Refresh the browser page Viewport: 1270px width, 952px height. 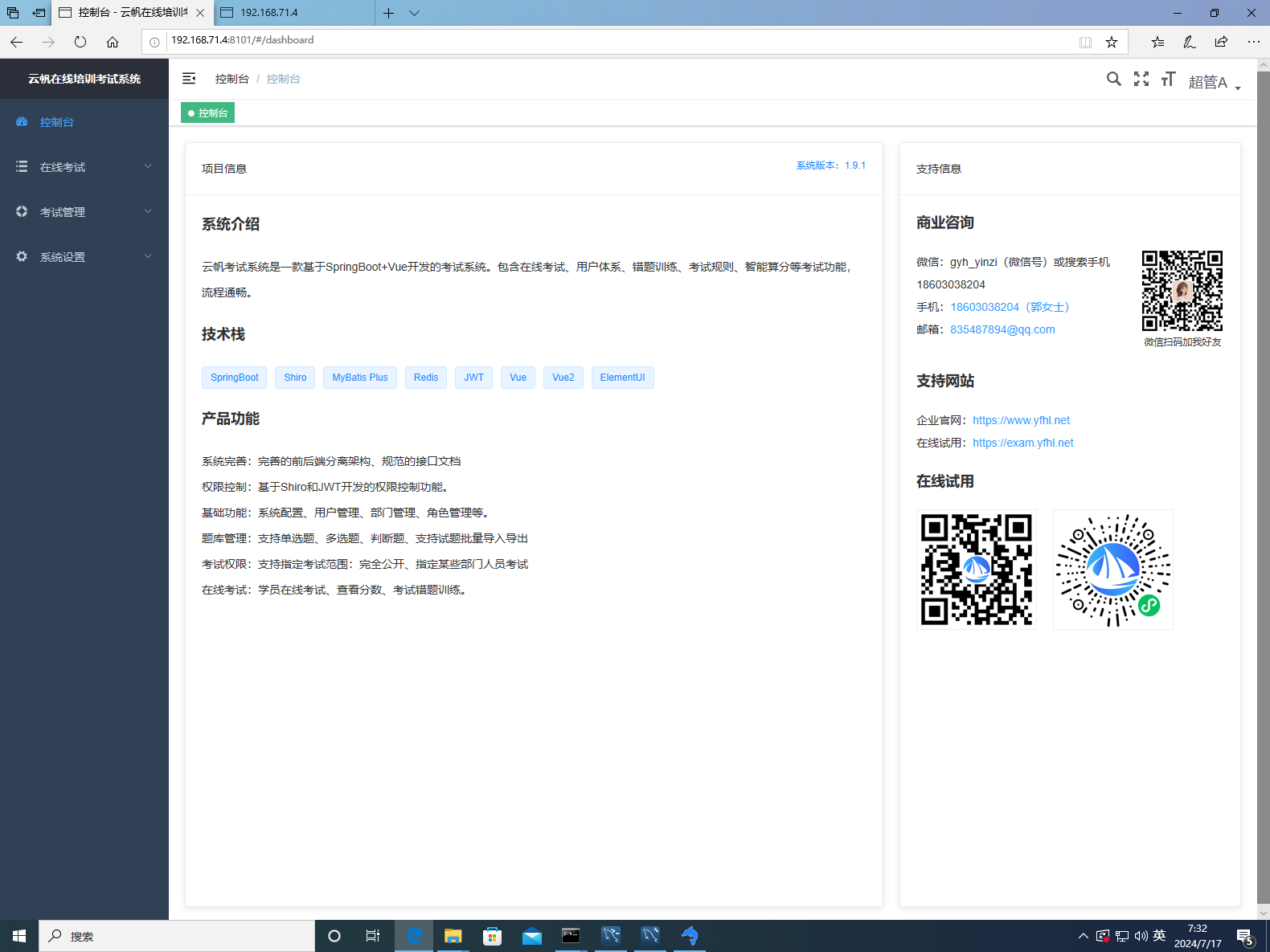point(80,42)
